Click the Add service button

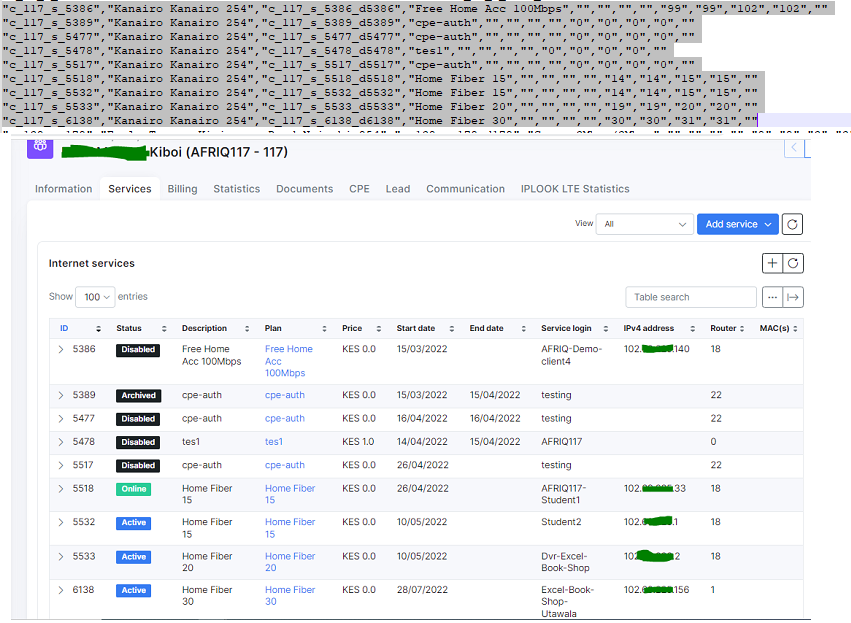pyautogui.click(x=731, y=224)
